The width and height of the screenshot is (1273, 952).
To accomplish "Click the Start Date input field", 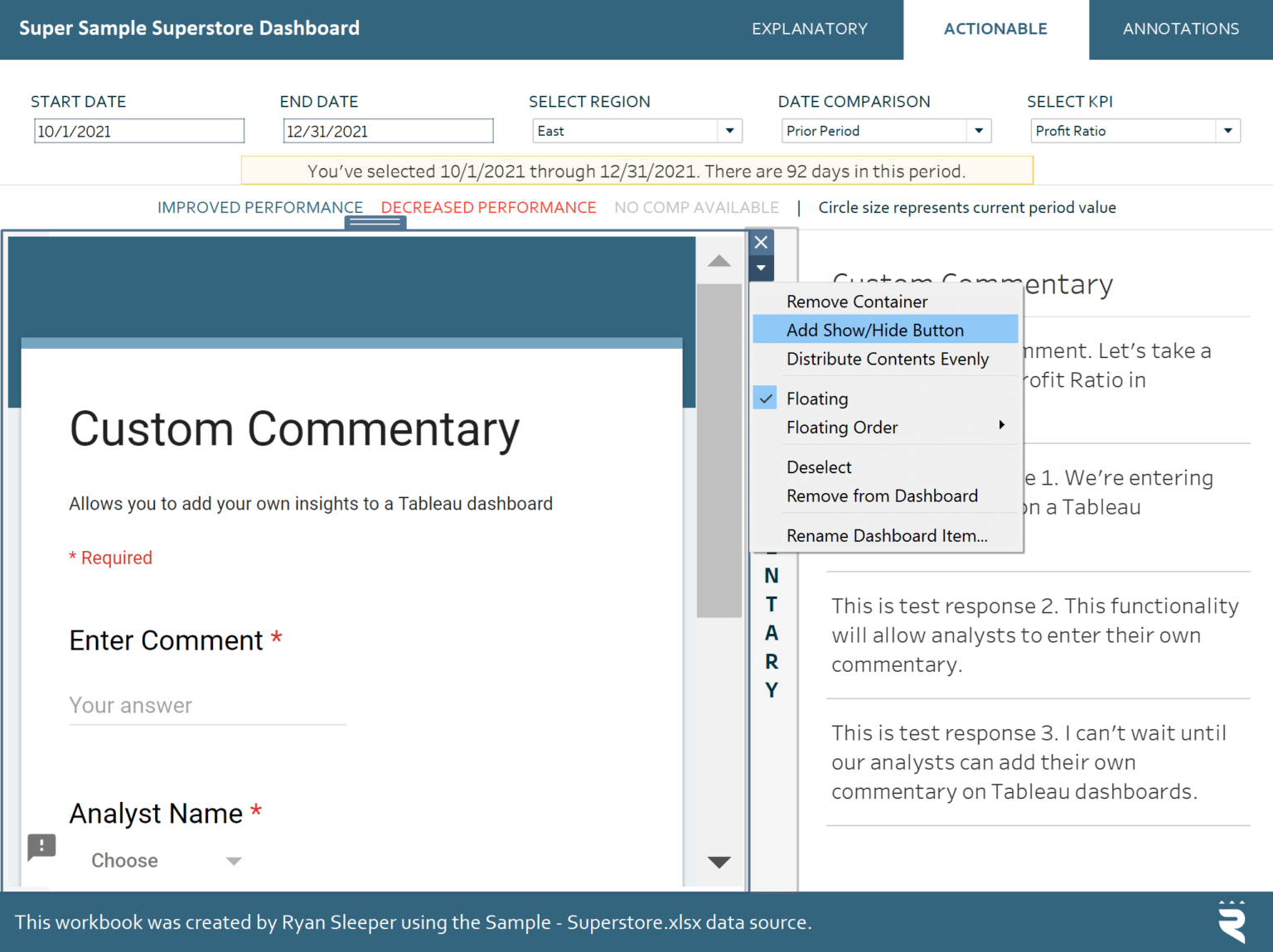I will [x=138, y=130].
